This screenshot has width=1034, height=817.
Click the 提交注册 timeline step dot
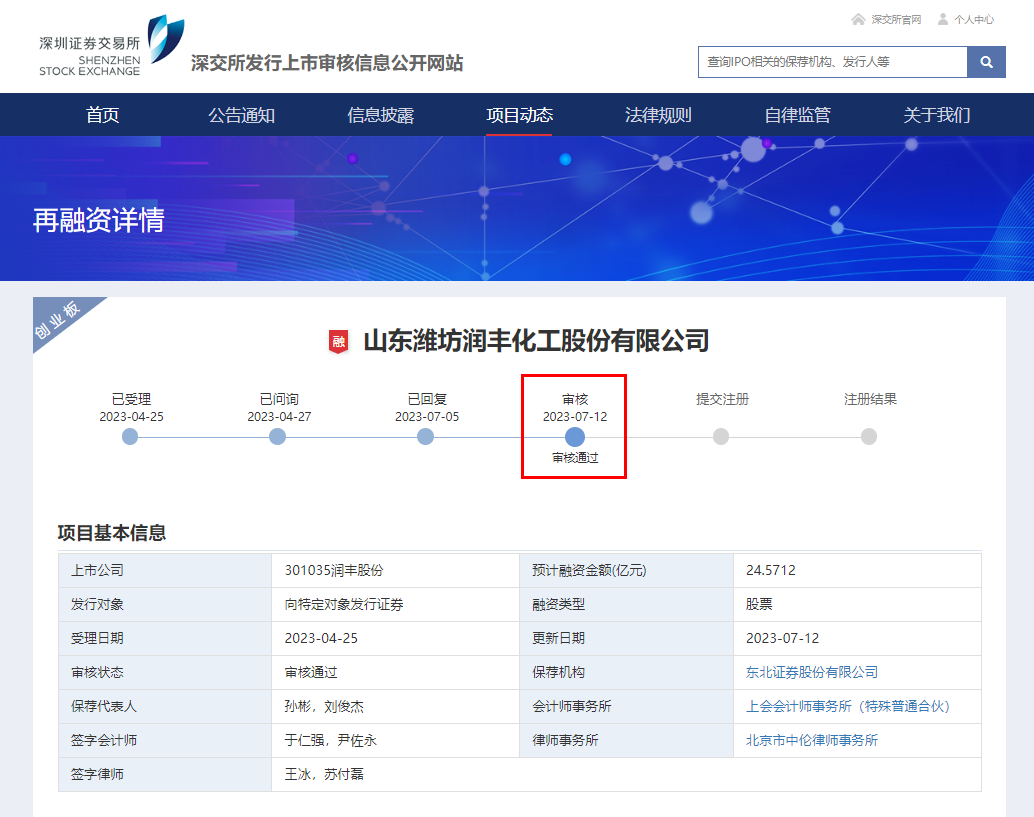pos(721,437)
